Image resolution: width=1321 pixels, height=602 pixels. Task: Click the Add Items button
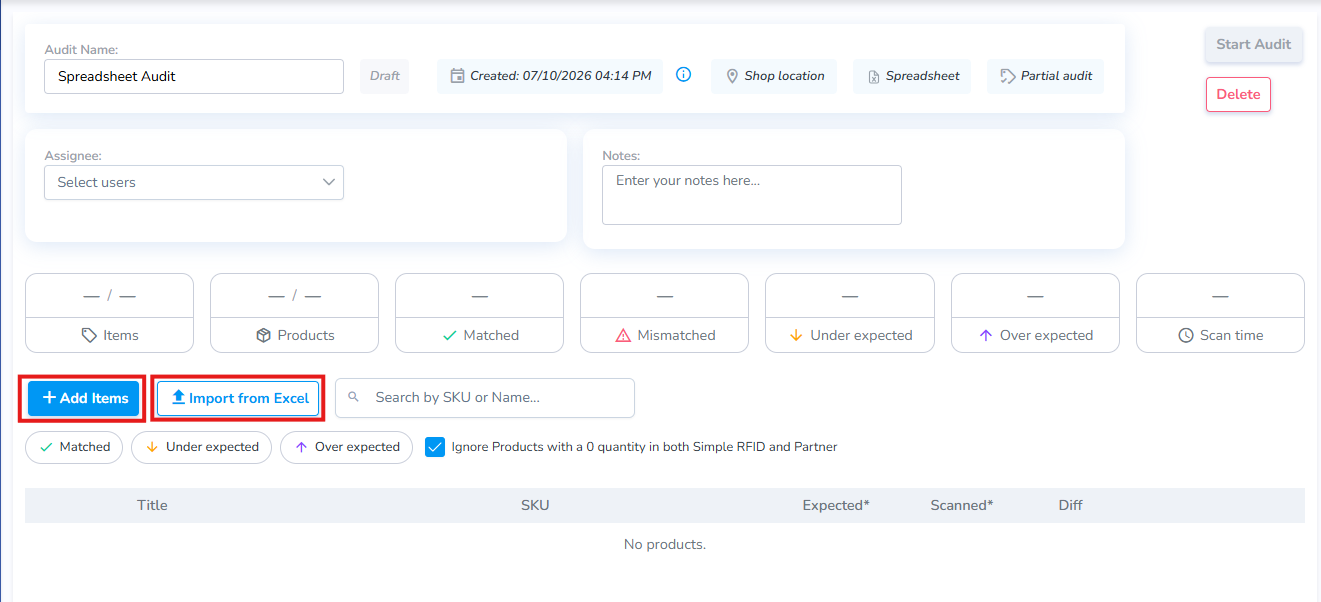point(84,398)
